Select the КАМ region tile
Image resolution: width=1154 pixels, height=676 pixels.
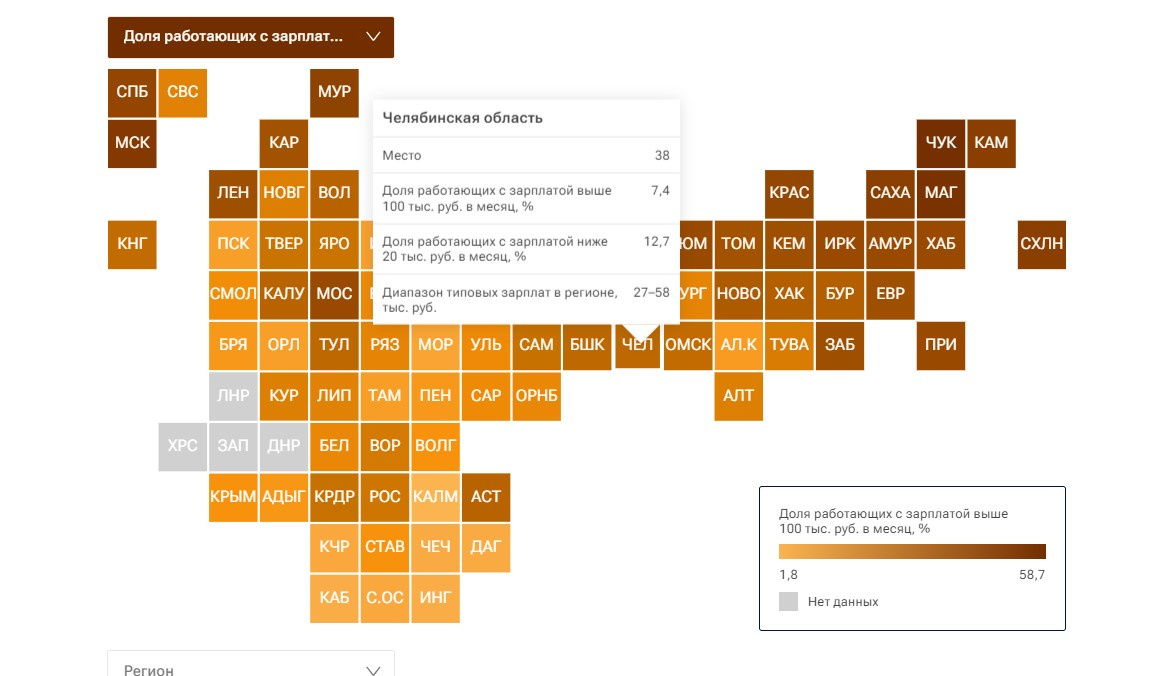point(991,143)
